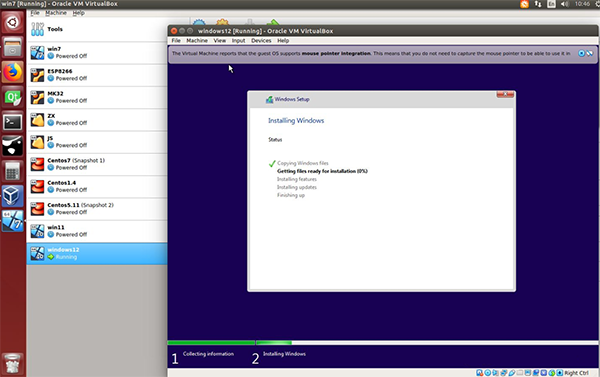Screen dimensions: 600x377
Task: Click the hard disk activity status icon
Action: [x=479, y=373]
